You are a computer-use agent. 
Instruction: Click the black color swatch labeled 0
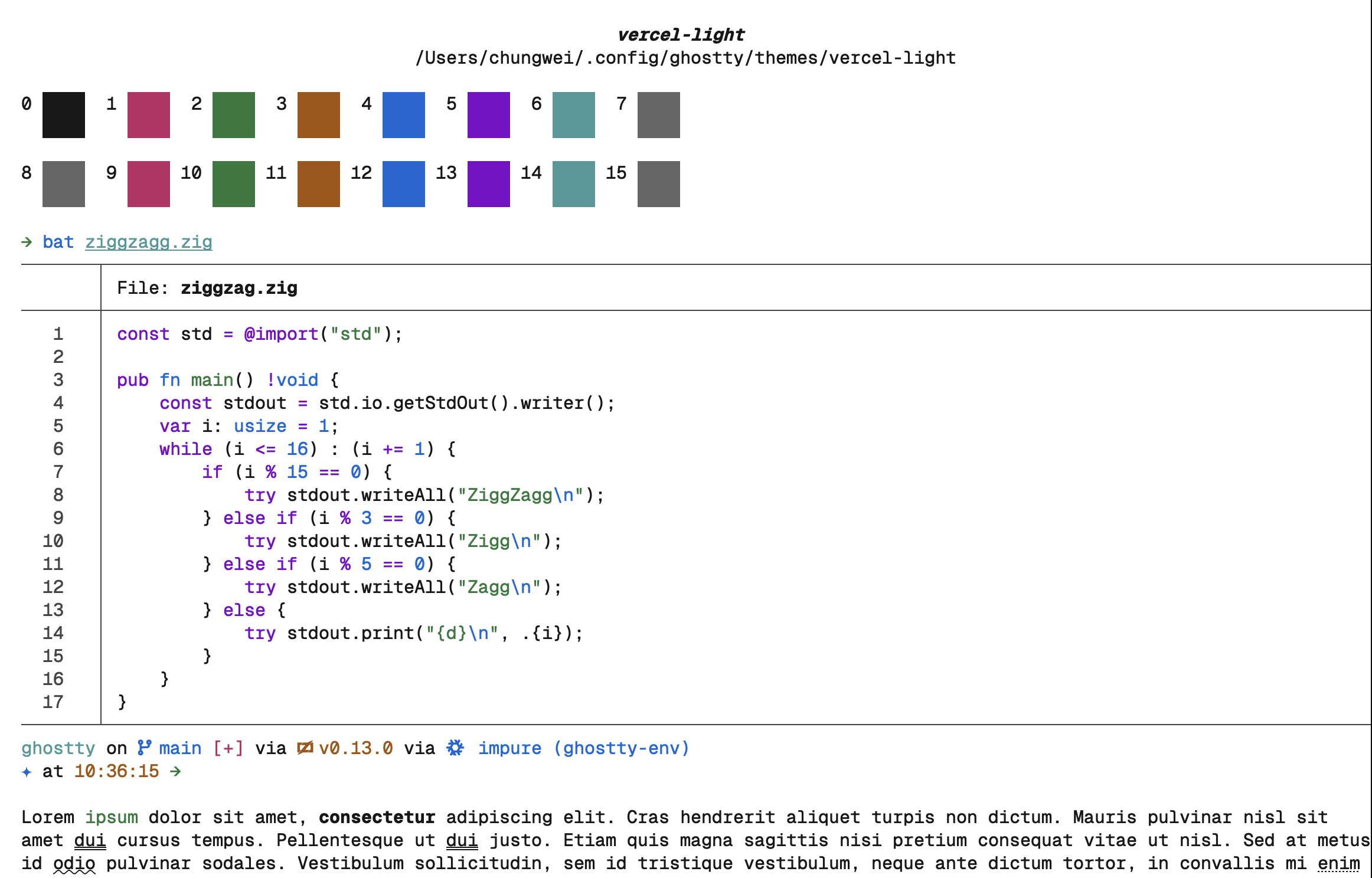(x=64, y=115)
